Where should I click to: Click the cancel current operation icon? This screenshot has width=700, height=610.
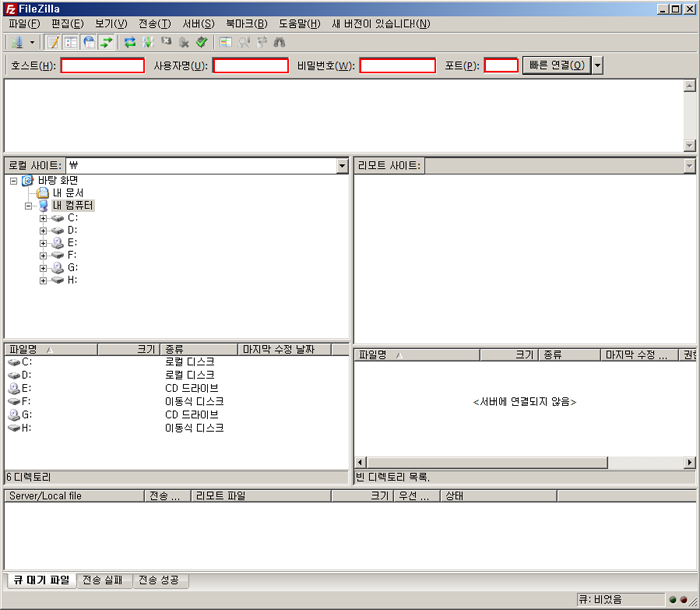coord(166,42)
